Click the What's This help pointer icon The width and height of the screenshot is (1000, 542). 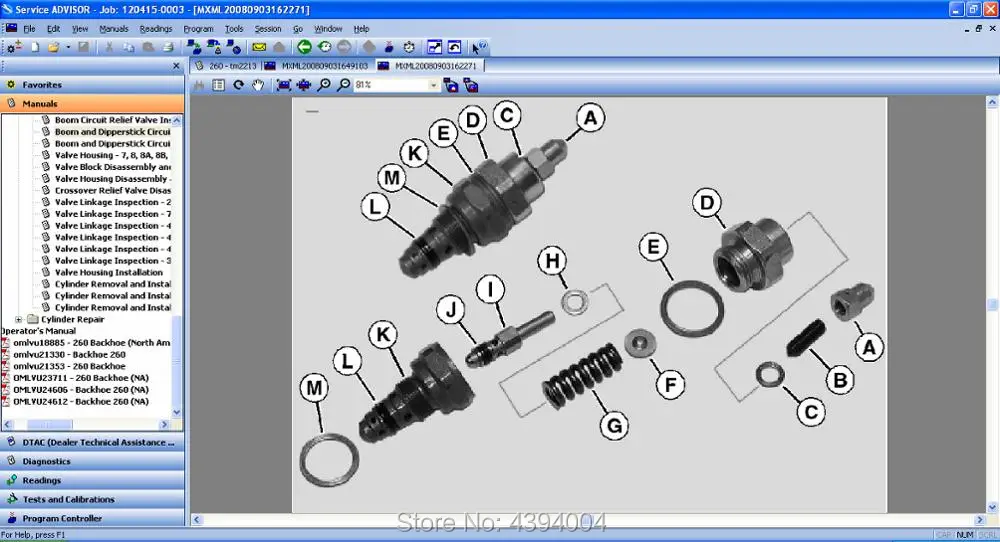click(479, 47)
